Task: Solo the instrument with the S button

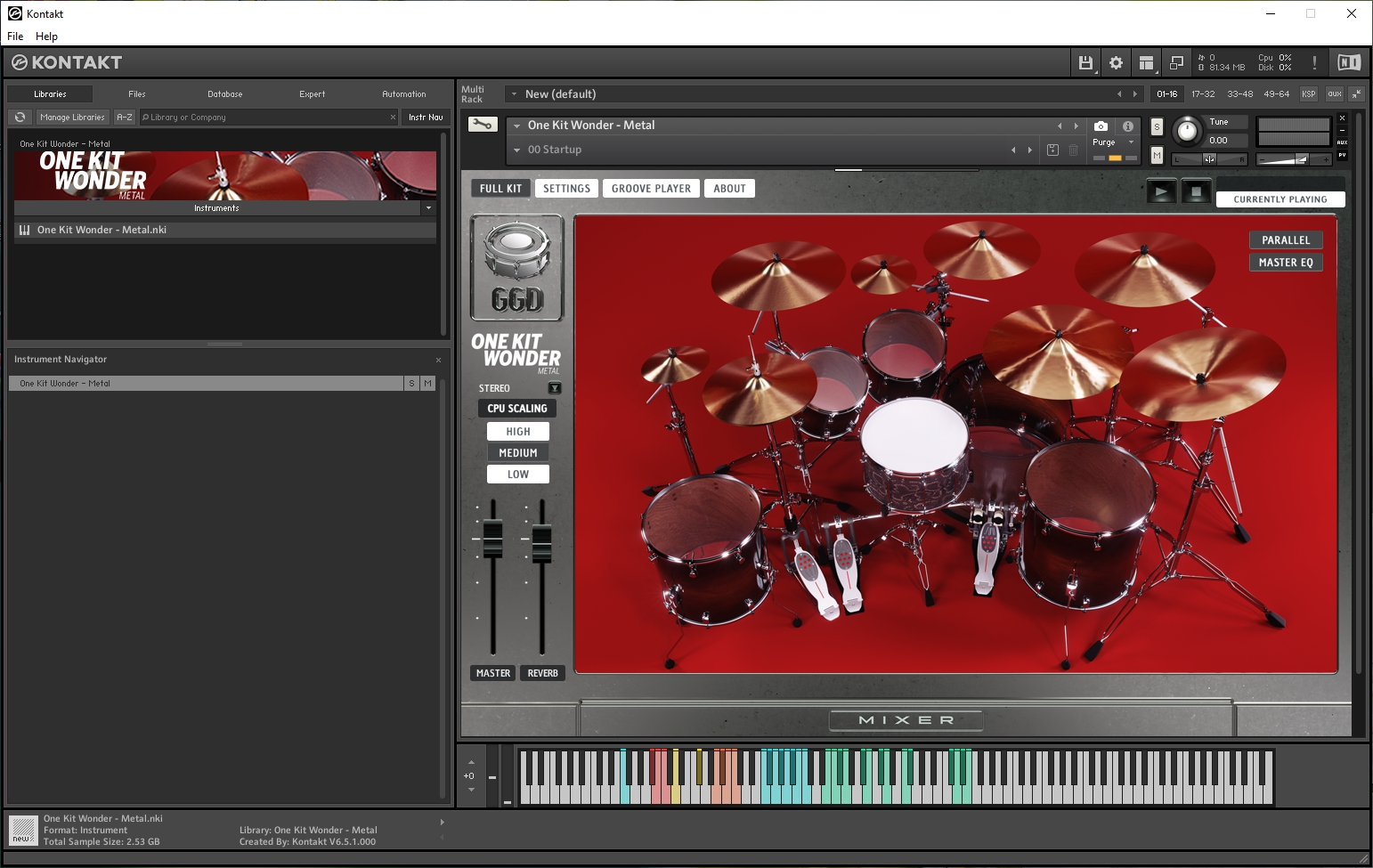Action: [1157, 127]
